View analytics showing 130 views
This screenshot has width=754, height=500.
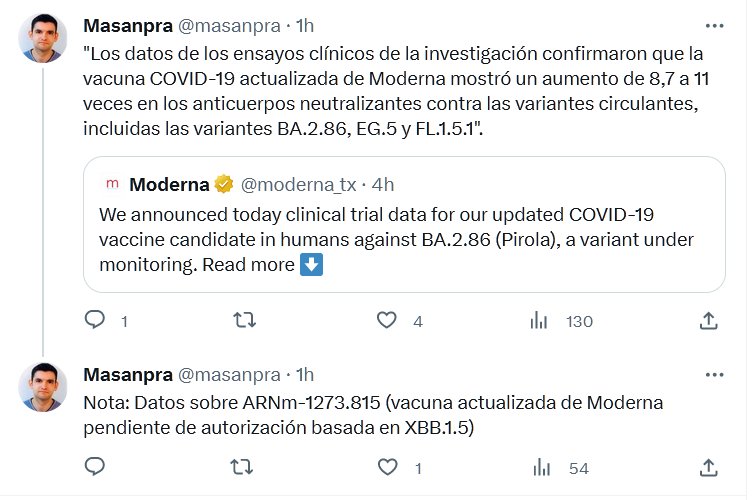pos(539,320)
